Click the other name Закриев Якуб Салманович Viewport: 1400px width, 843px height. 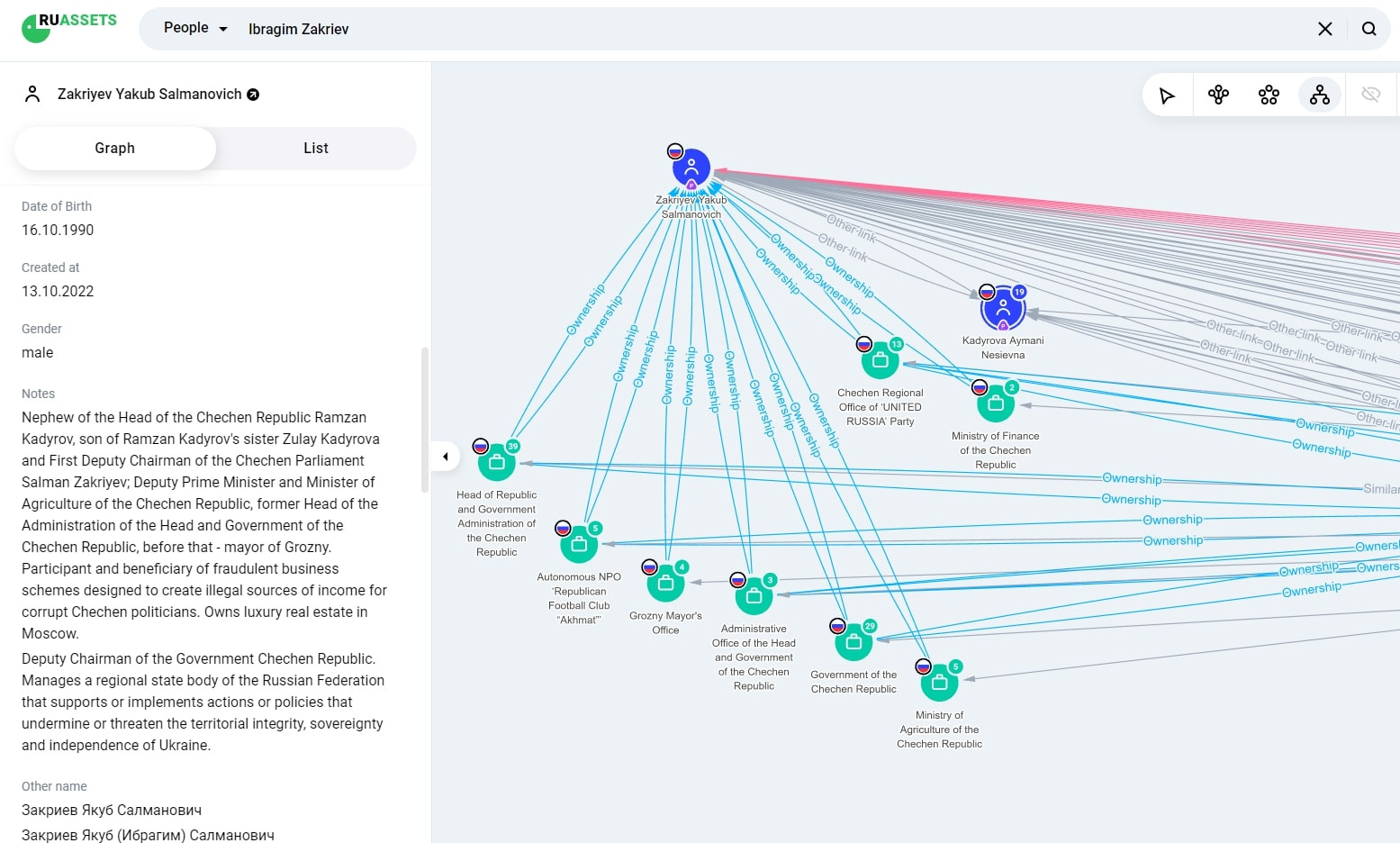click(x=112, y=810)
